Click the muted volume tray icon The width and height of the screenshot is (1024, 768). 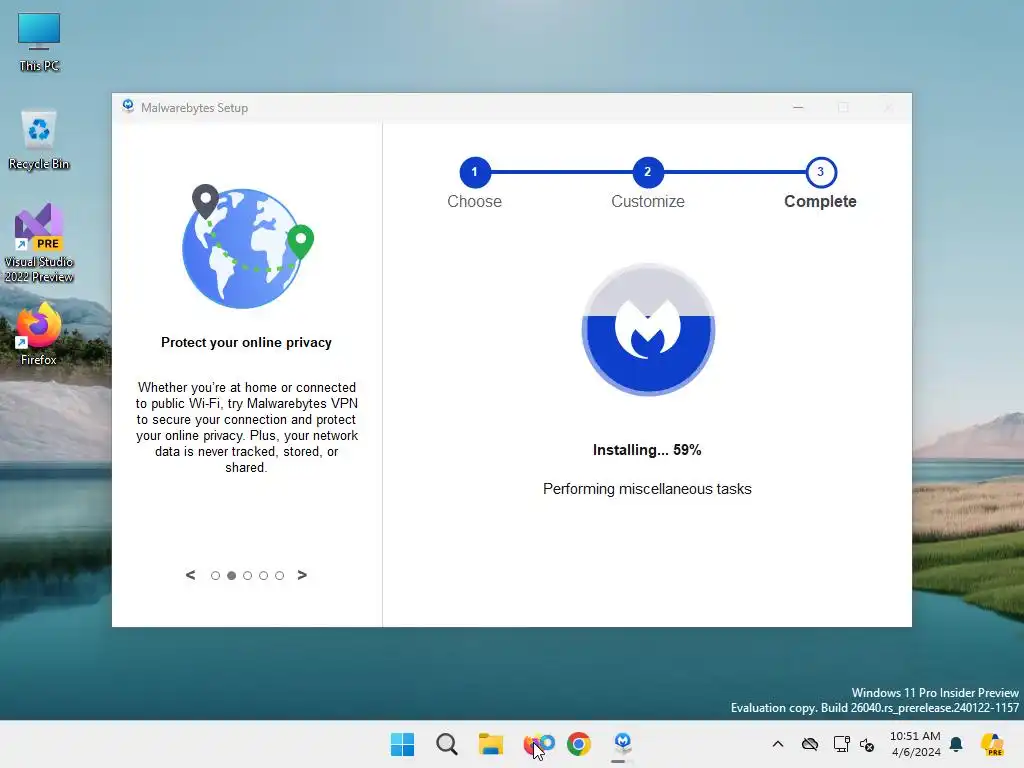click(x=867, y=744)
